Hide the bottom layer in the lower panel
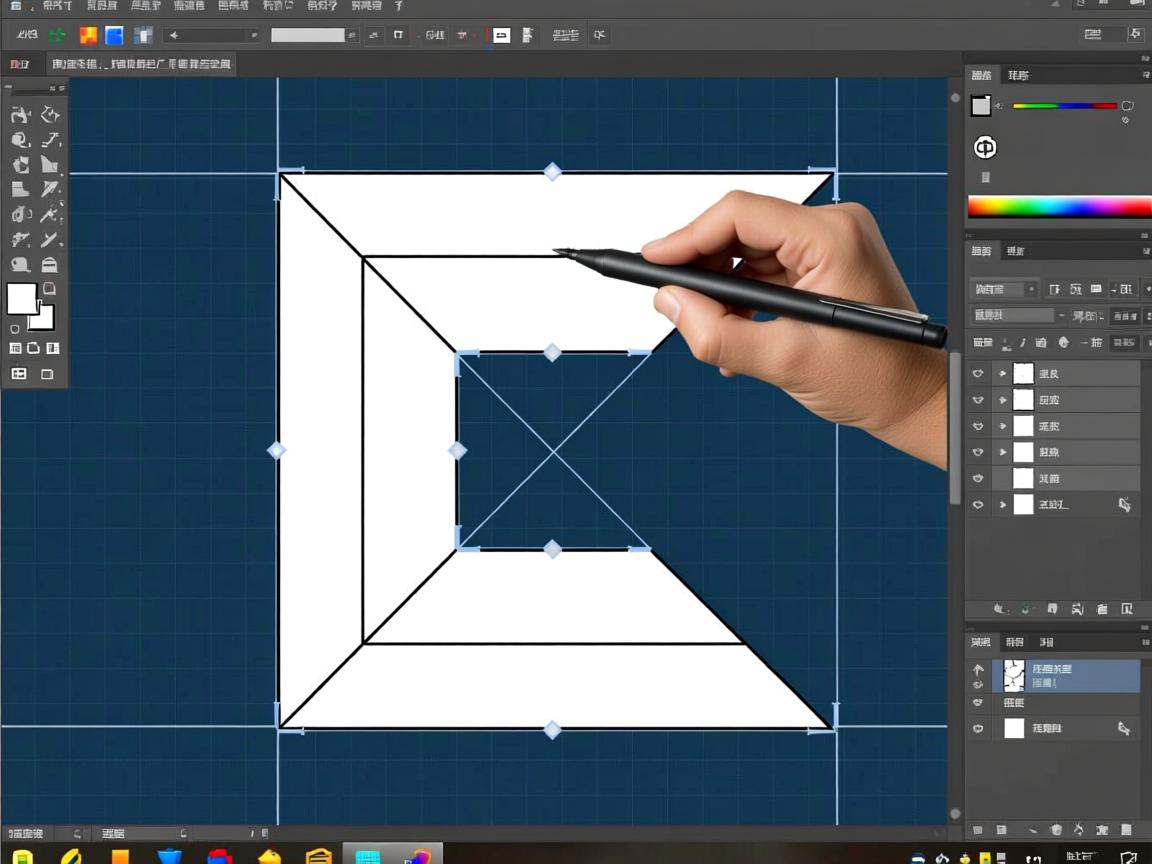1152x864 pixels. point(978,729)
